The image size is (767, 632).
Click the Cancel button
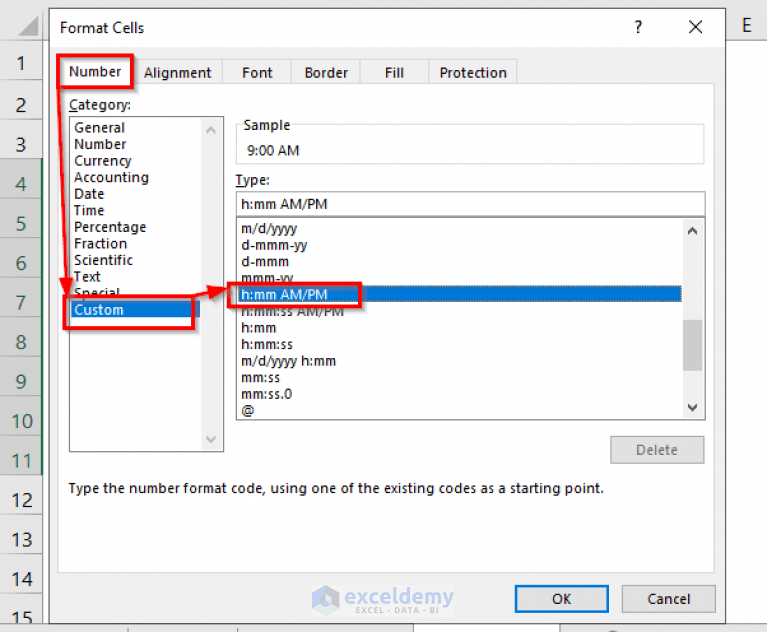pos(668,599)
